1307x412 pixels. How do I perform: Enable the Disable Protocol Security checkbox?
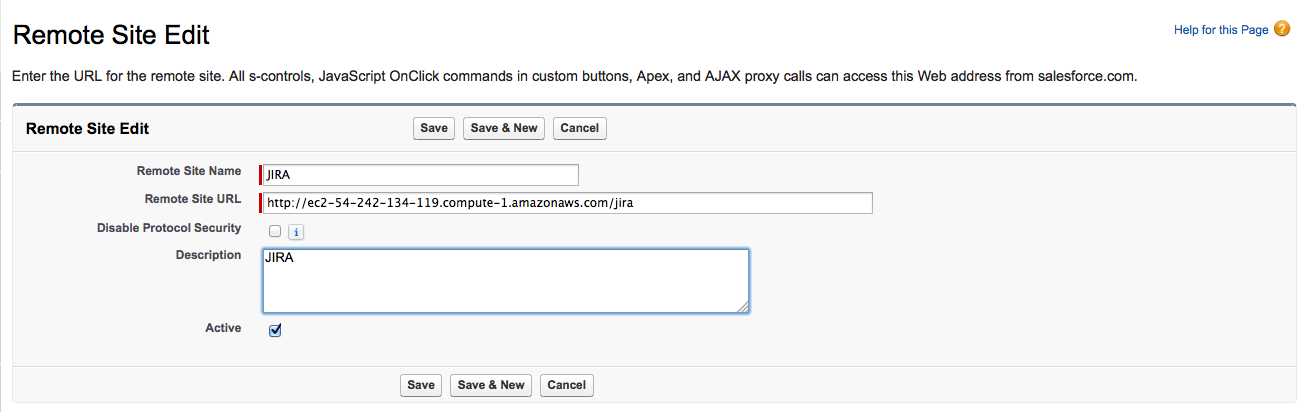[275, 231]
